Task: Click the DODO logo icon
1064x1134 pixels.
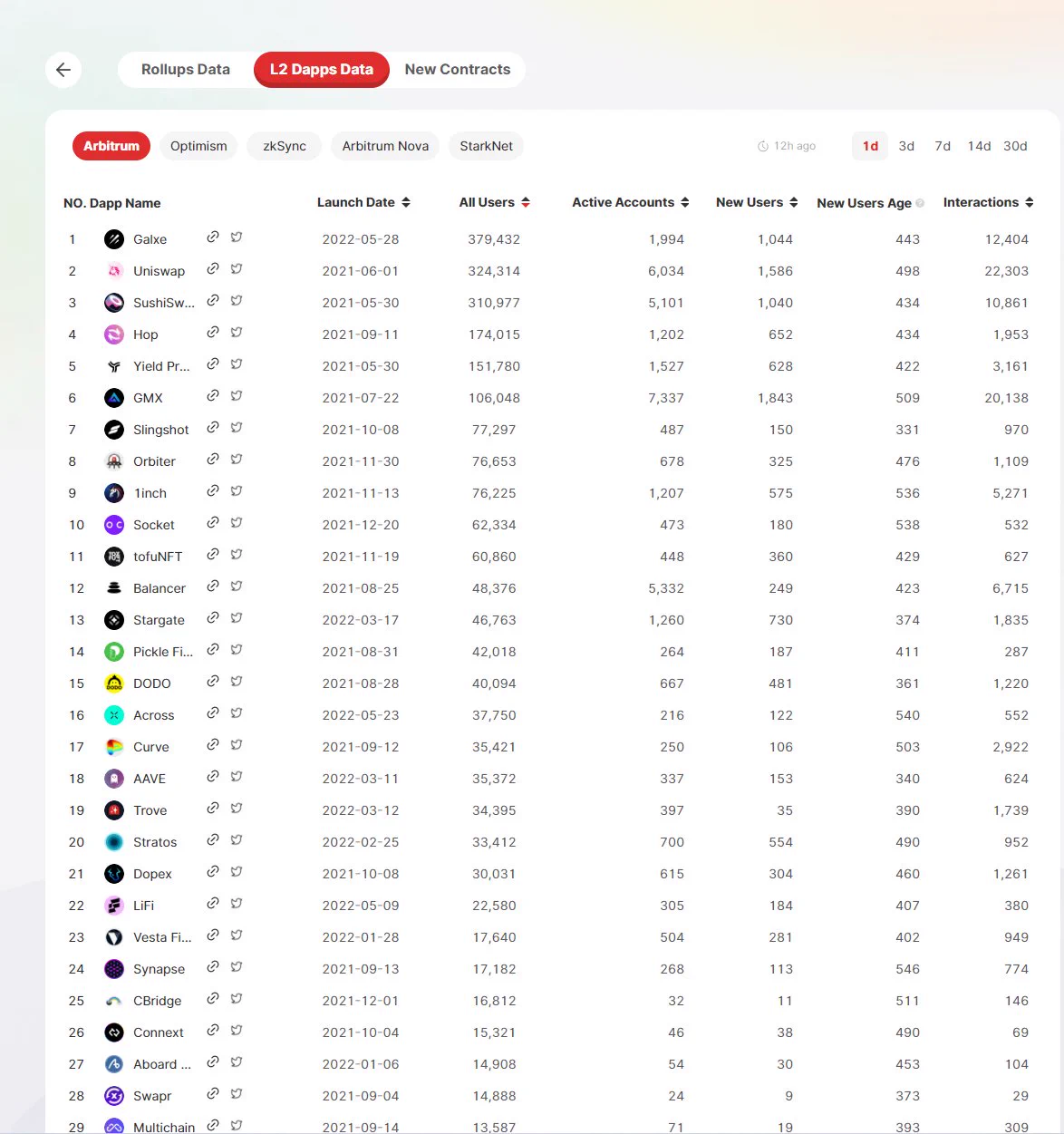Action: point(114,683)
